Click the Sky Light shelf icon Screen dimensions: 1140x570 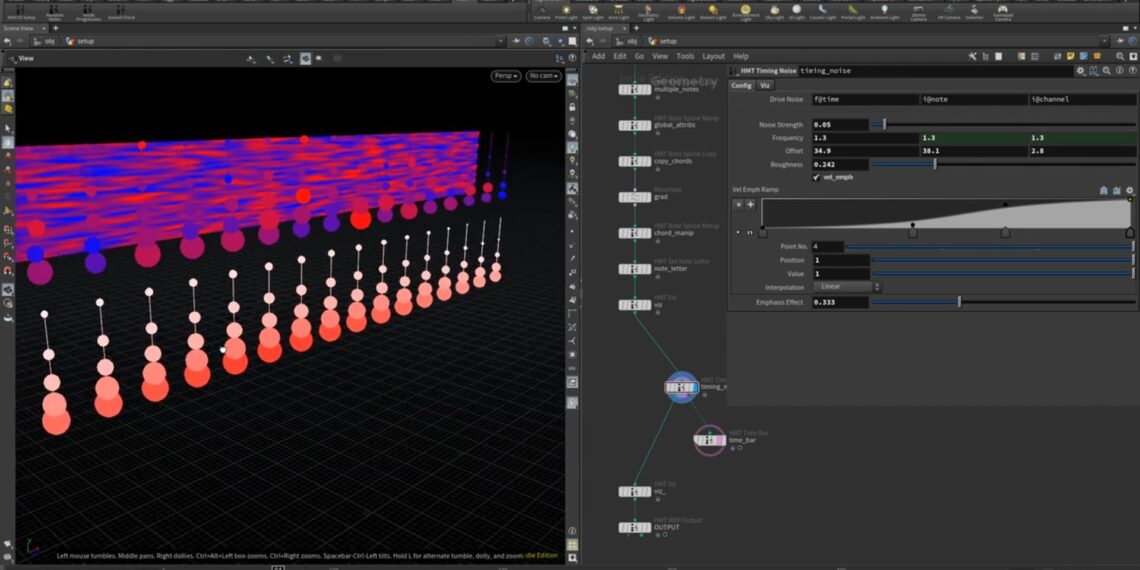point(775,9)
